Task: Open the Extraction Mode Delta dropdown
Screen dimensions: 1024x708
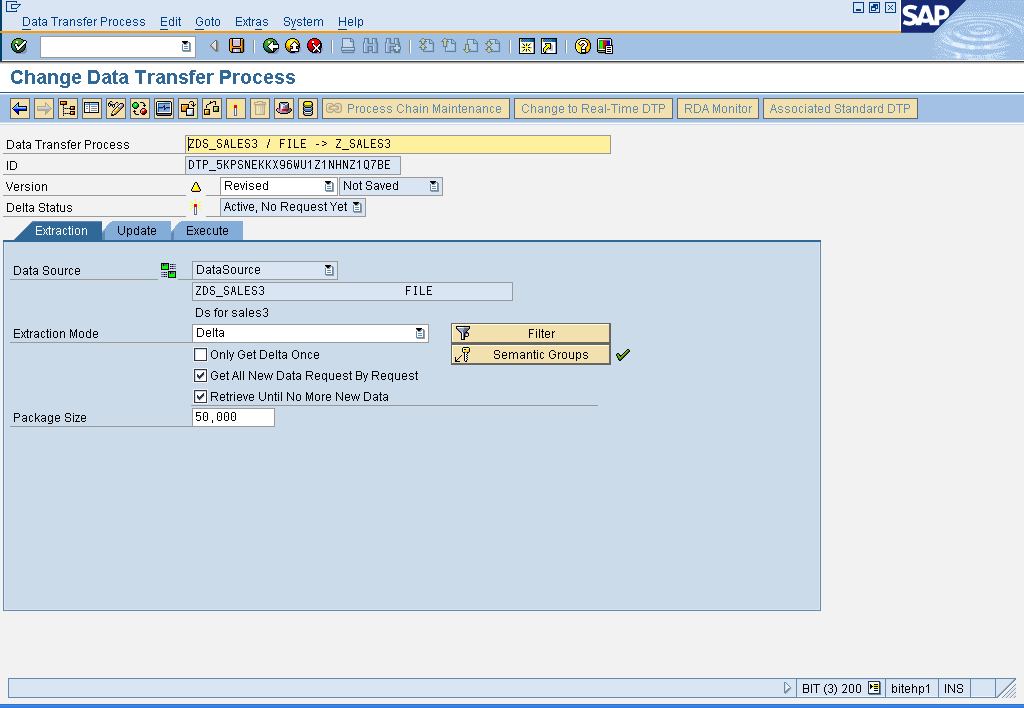Action: tap(420, 333)
